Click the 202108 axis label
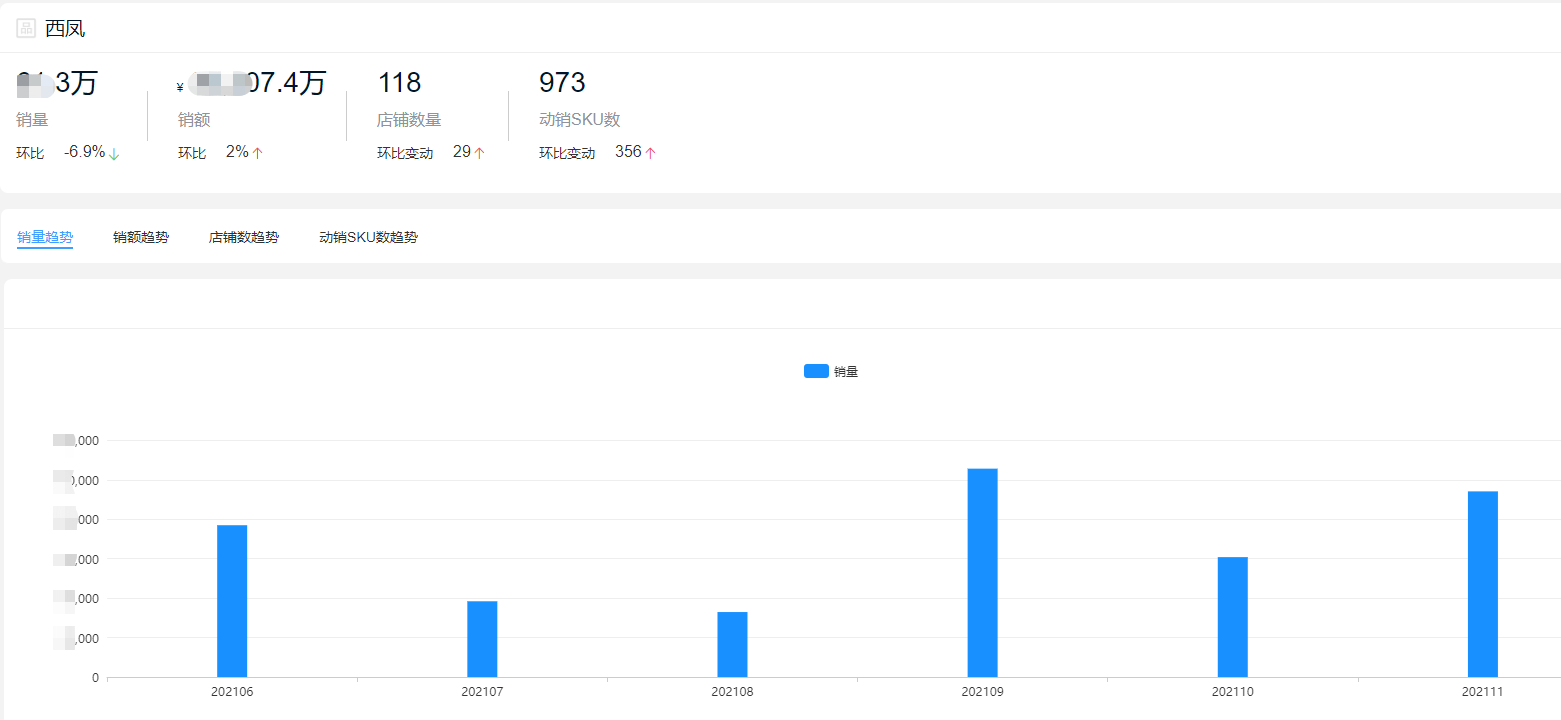Screen dimensions: 1561x720 tap(732, 691)
